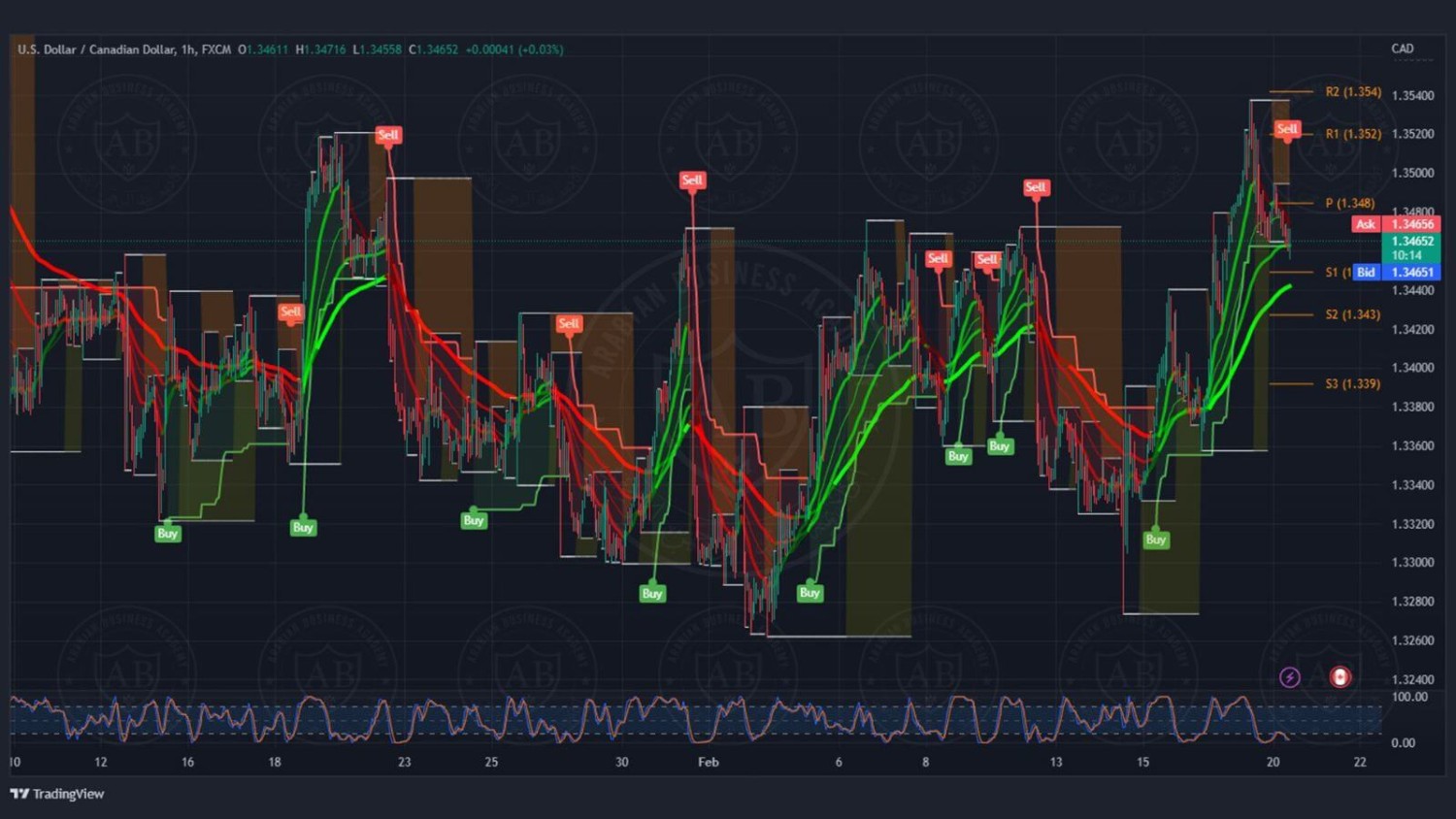The width and height of the screenshot is (1456, 819).
Task: Click the leftmost Buy signal marker
Action: [167, 533]
